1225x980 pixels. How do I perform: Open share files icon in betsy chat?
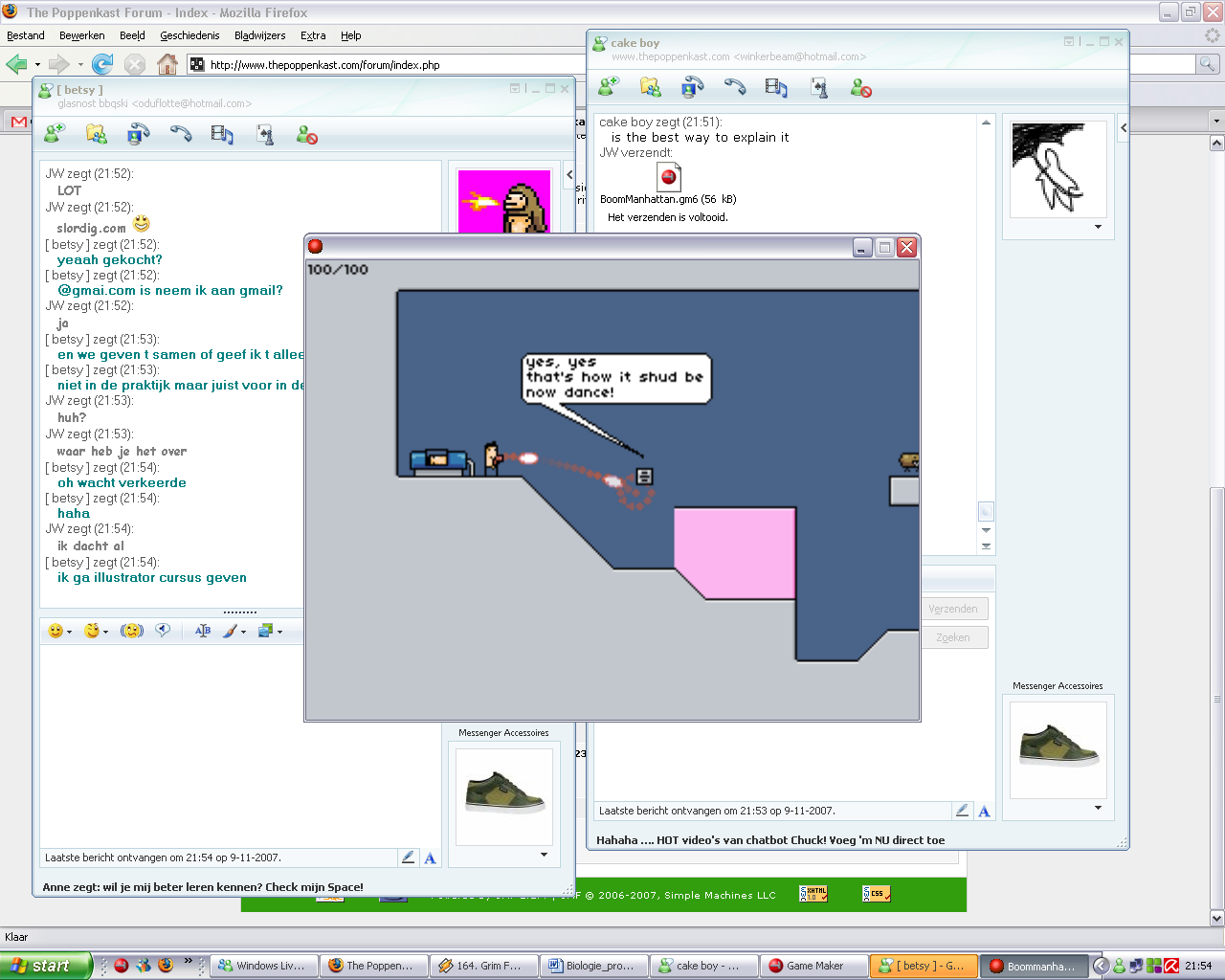(97, 135)
